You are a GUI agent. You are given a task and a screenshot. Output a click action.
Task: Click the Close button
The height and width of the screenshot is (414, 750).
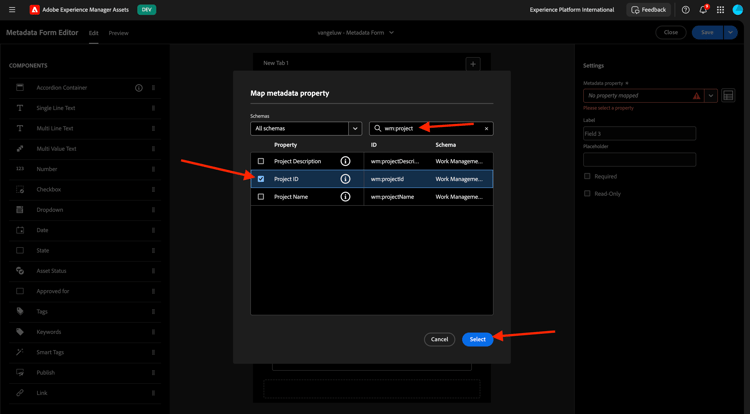tap(671, 33)
